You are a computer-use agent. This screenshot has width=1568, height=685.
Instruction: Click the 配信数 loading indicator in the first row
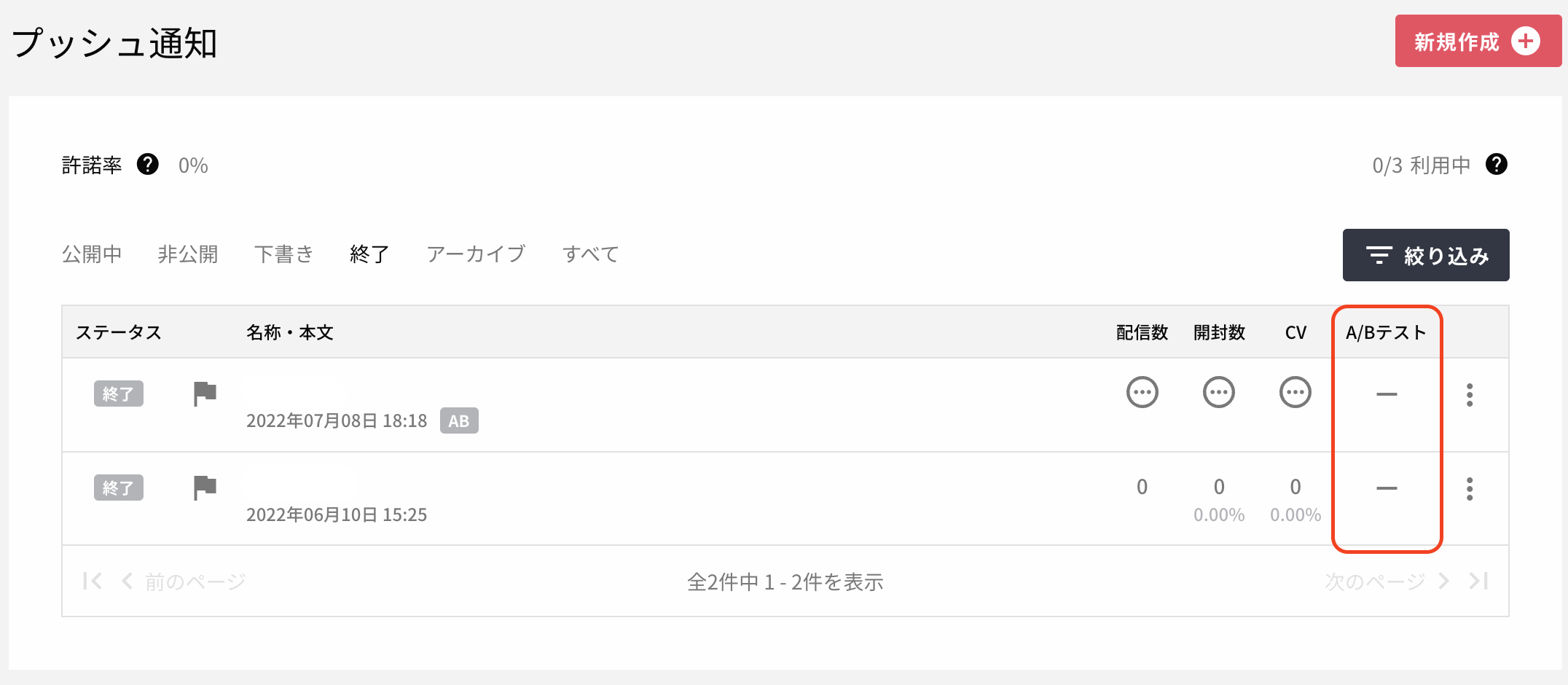[1142, 392]
